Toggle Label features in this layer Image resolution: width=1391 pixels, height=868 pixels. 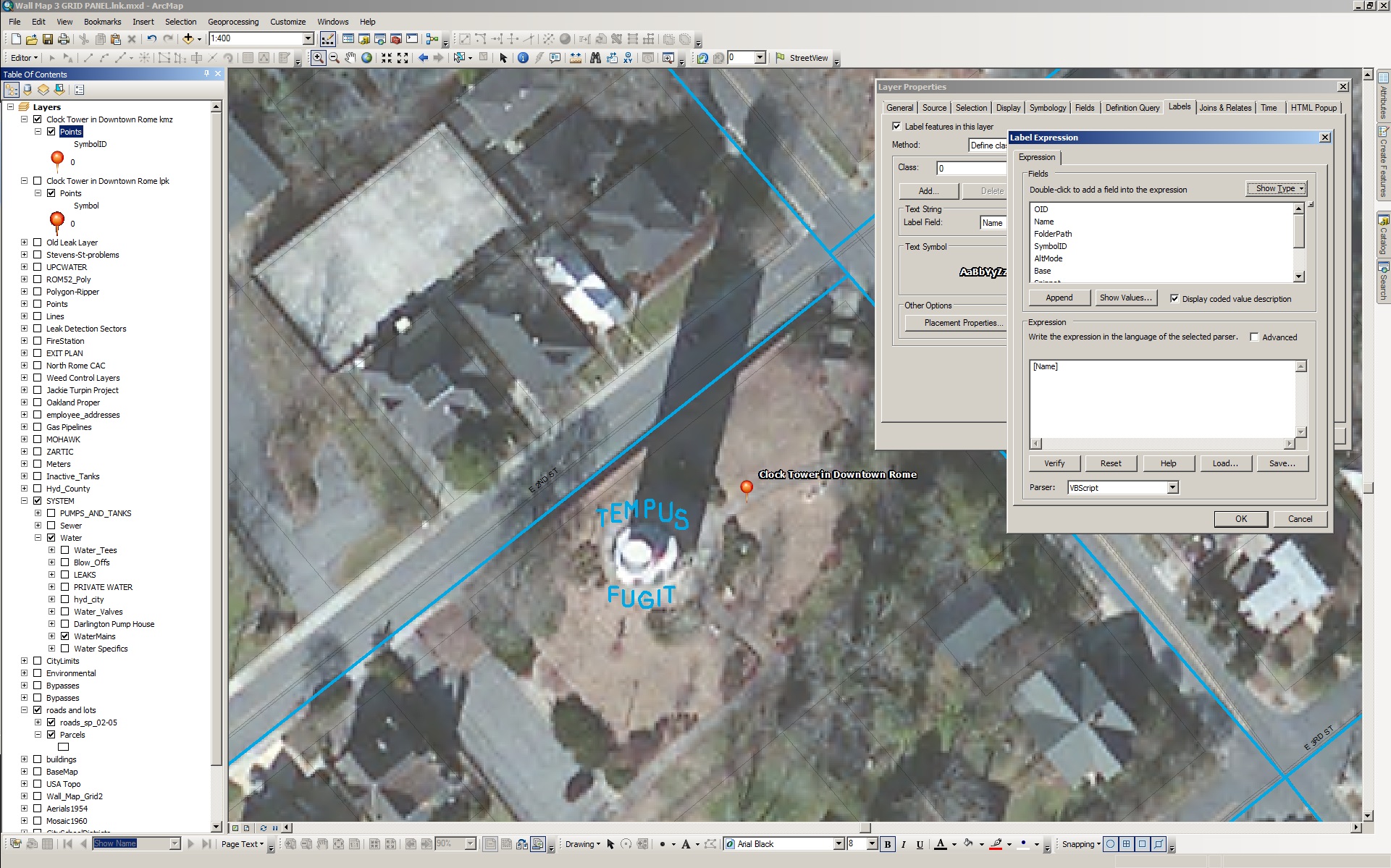click(896, 127)
